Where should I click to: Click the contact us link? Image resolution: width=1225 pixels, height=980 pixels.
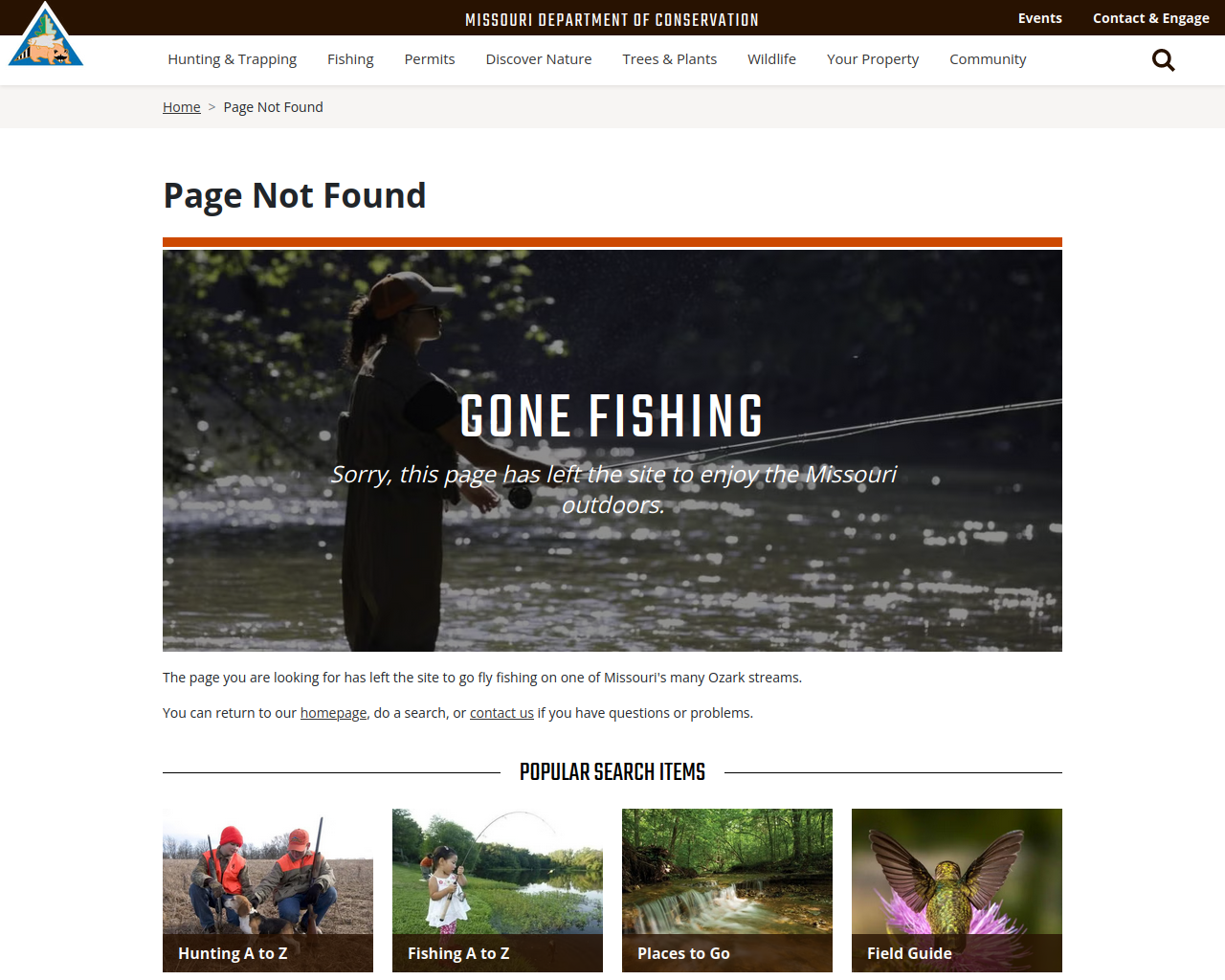[501, 713]
